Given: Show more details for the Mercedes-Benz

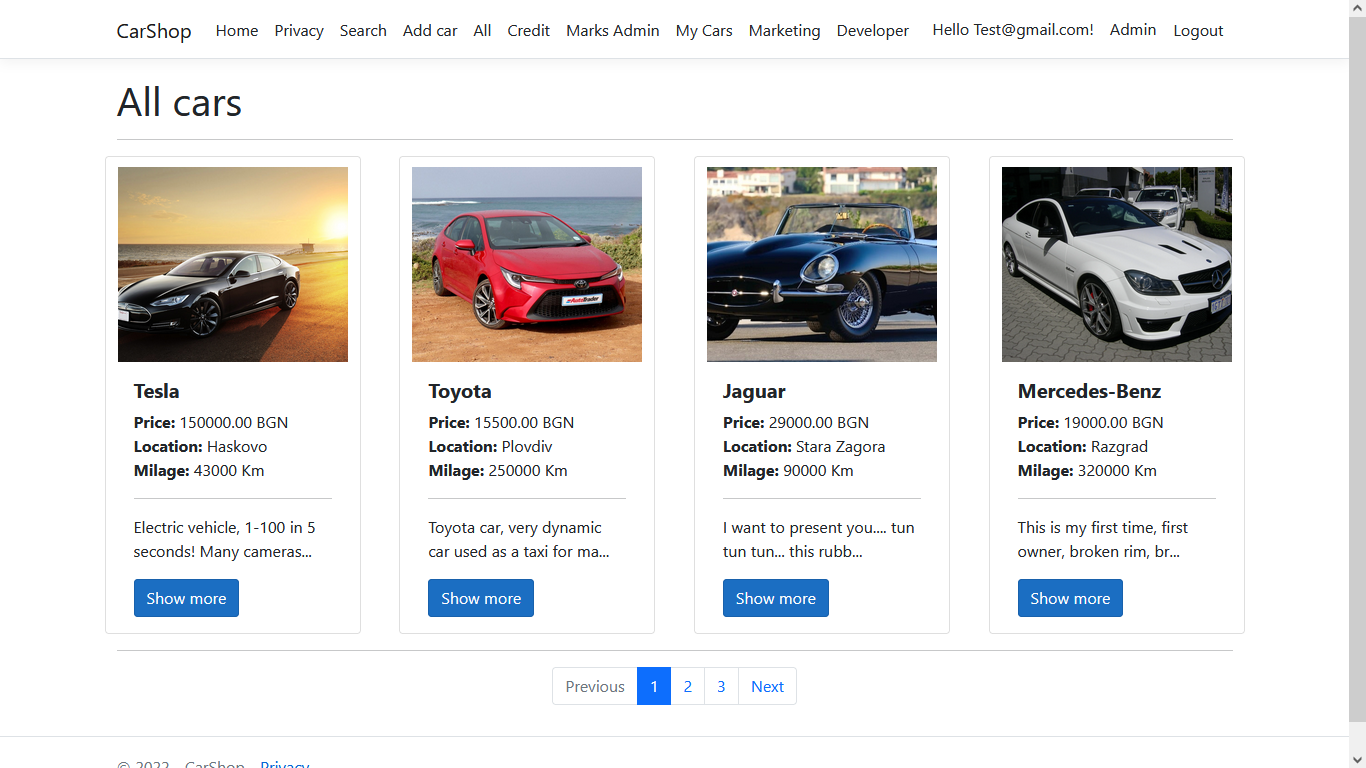Looking at the screenshot, I should (1070, 598).
